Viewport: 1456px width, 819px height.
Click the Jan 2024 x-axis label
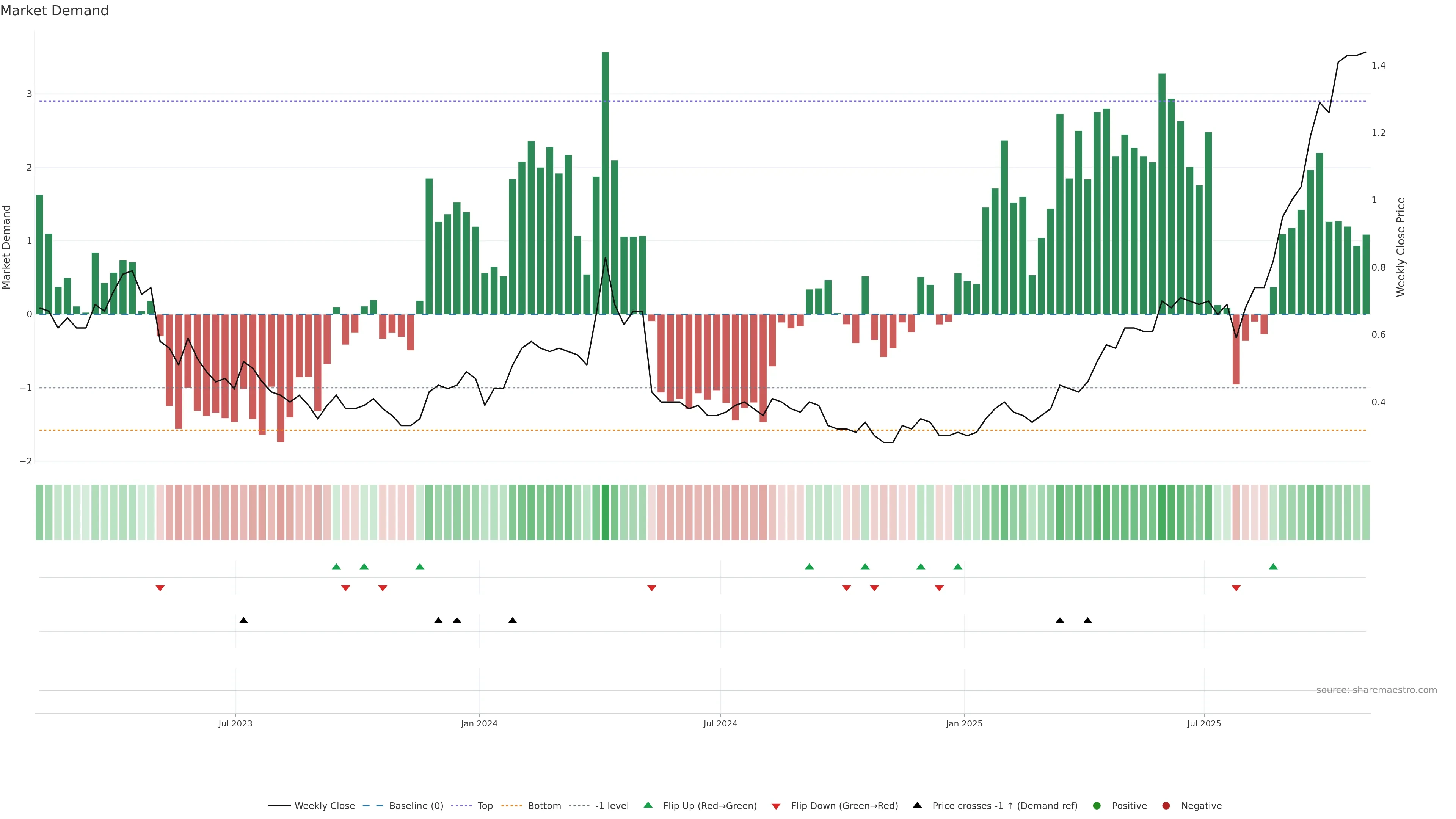479,723
